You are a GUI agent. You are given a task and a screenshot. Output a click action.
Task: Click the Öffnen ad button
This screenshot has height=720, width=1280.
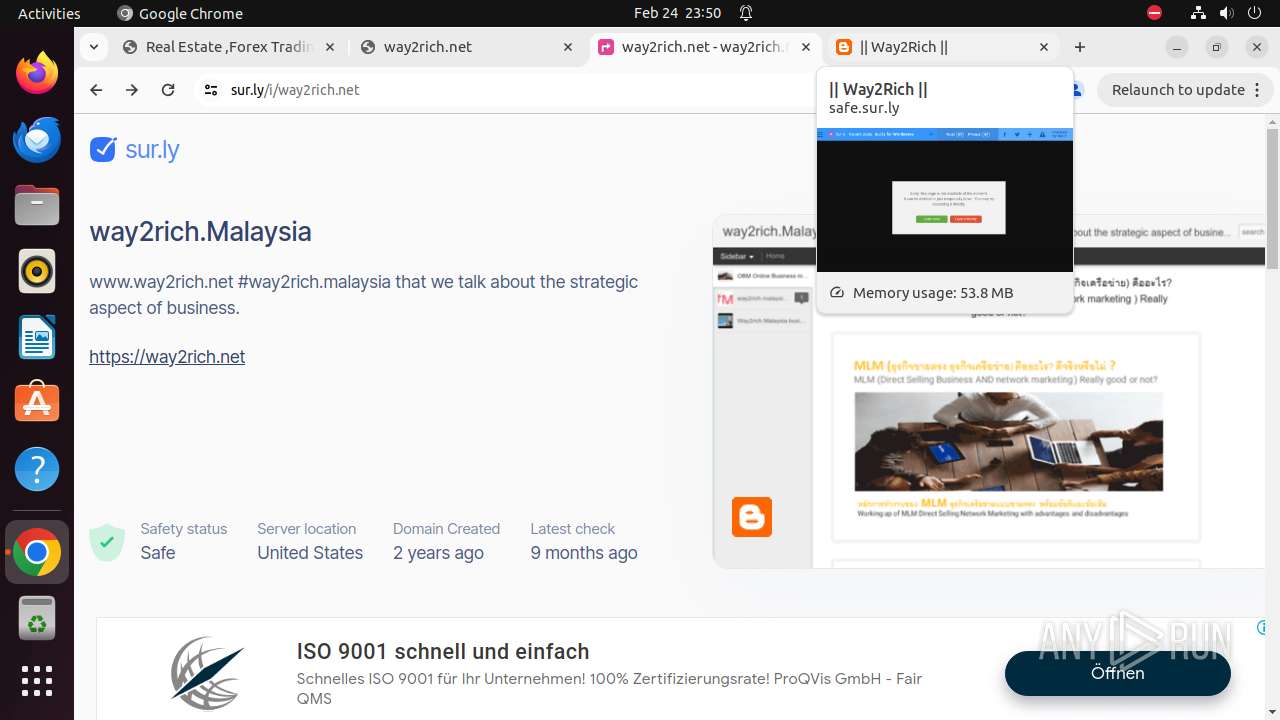tap(1117, 673)
